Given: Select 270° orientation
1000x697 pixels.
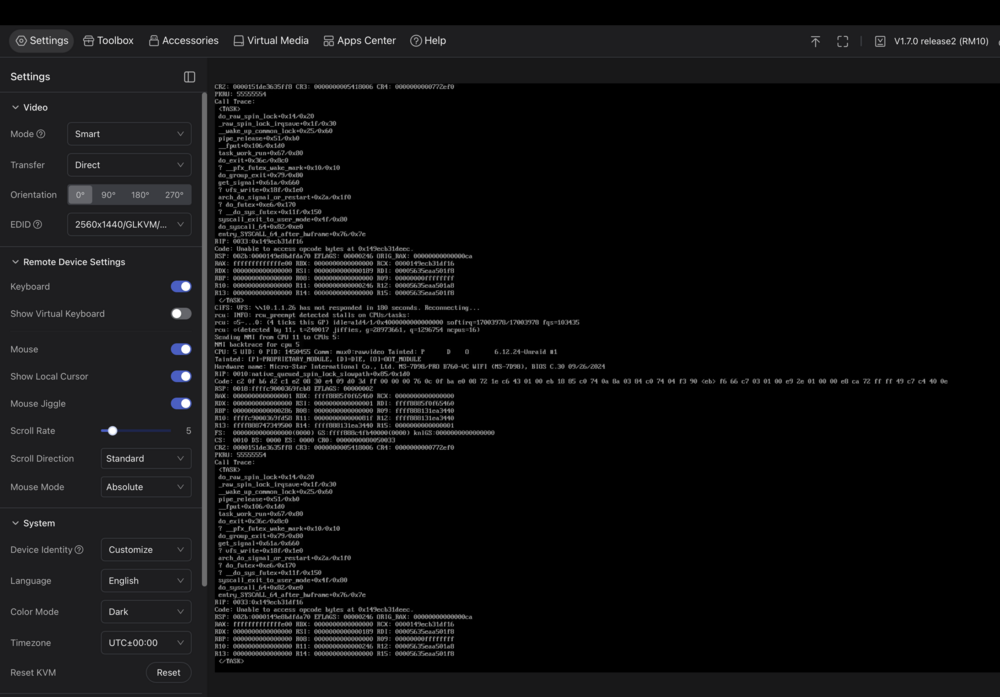Looking at the screenshot, I should point(173,194).
